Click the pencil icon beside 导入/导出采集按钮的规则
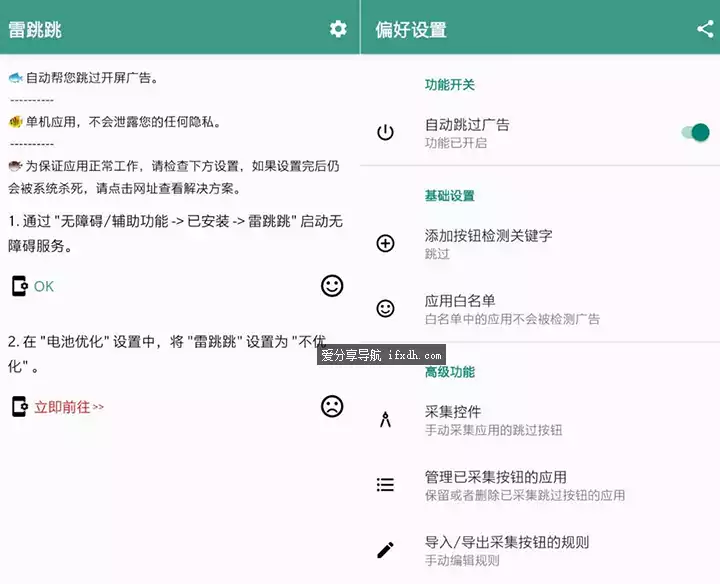This screenshot has height=584, width=720. coord(385,550)
